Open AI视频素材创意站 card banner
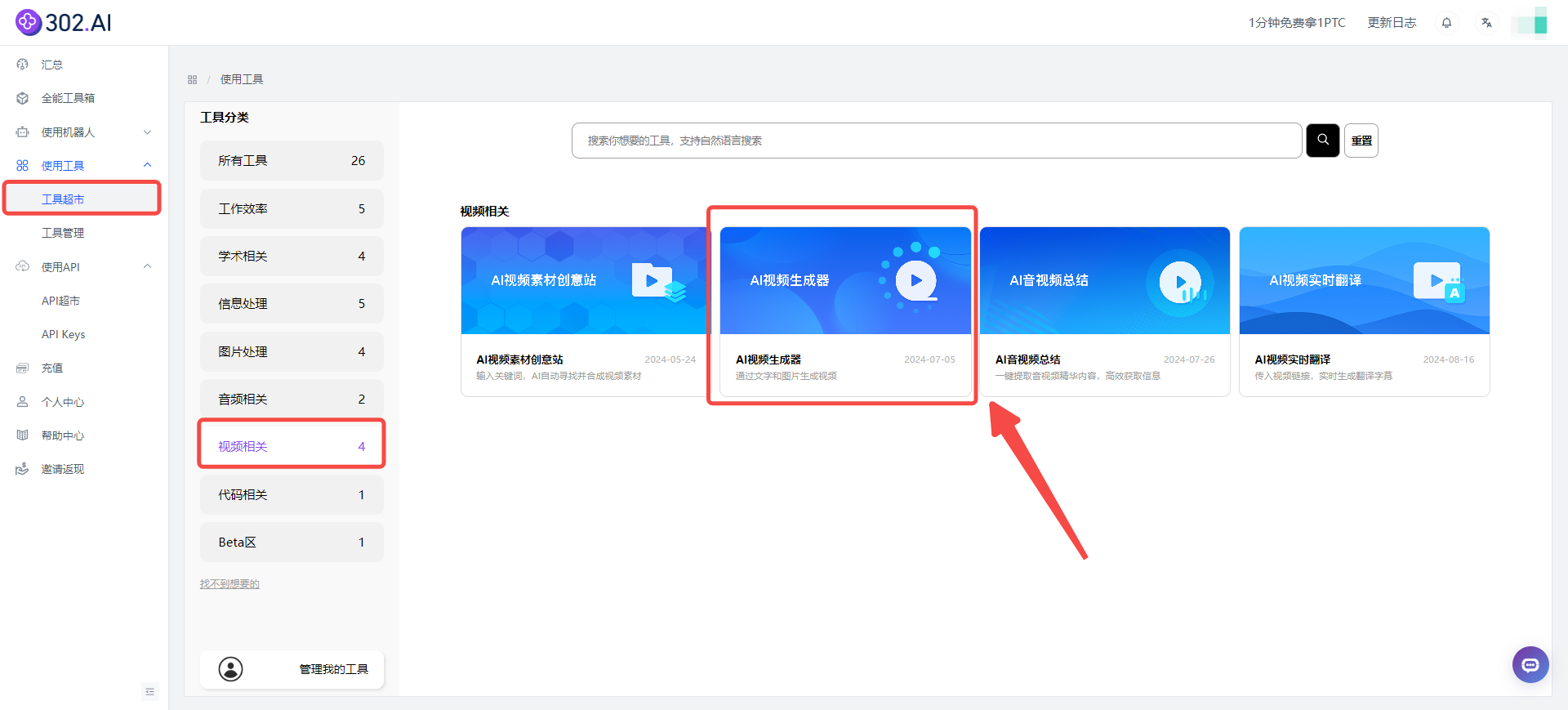This screenshot has width=1568, height=710. 586,280
